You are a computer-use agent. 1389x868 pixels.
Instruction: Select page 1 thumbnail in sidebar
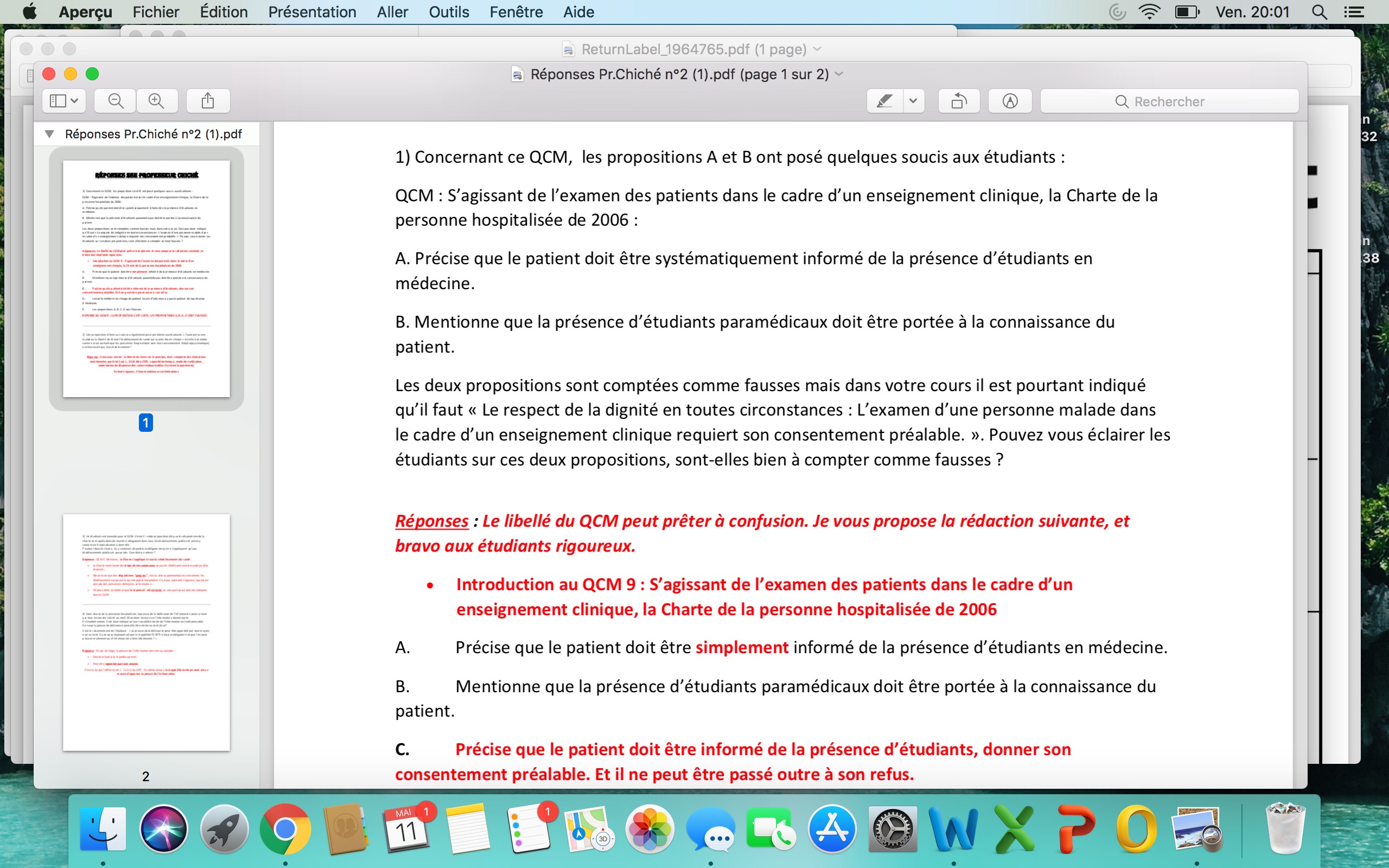(x=146, y=278)
